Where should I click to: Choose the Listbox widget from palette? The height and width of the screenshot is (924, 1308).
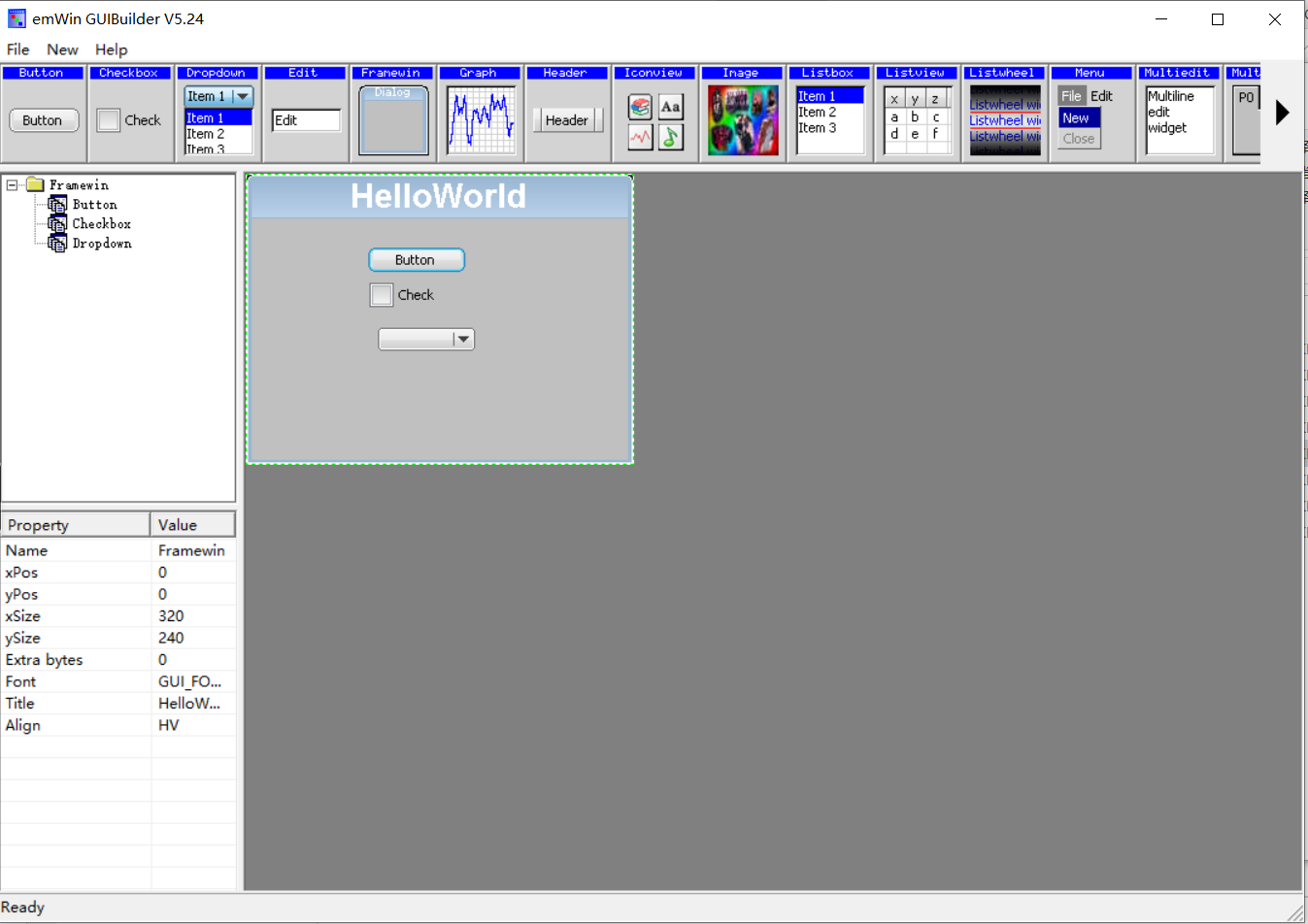[829, 113]
